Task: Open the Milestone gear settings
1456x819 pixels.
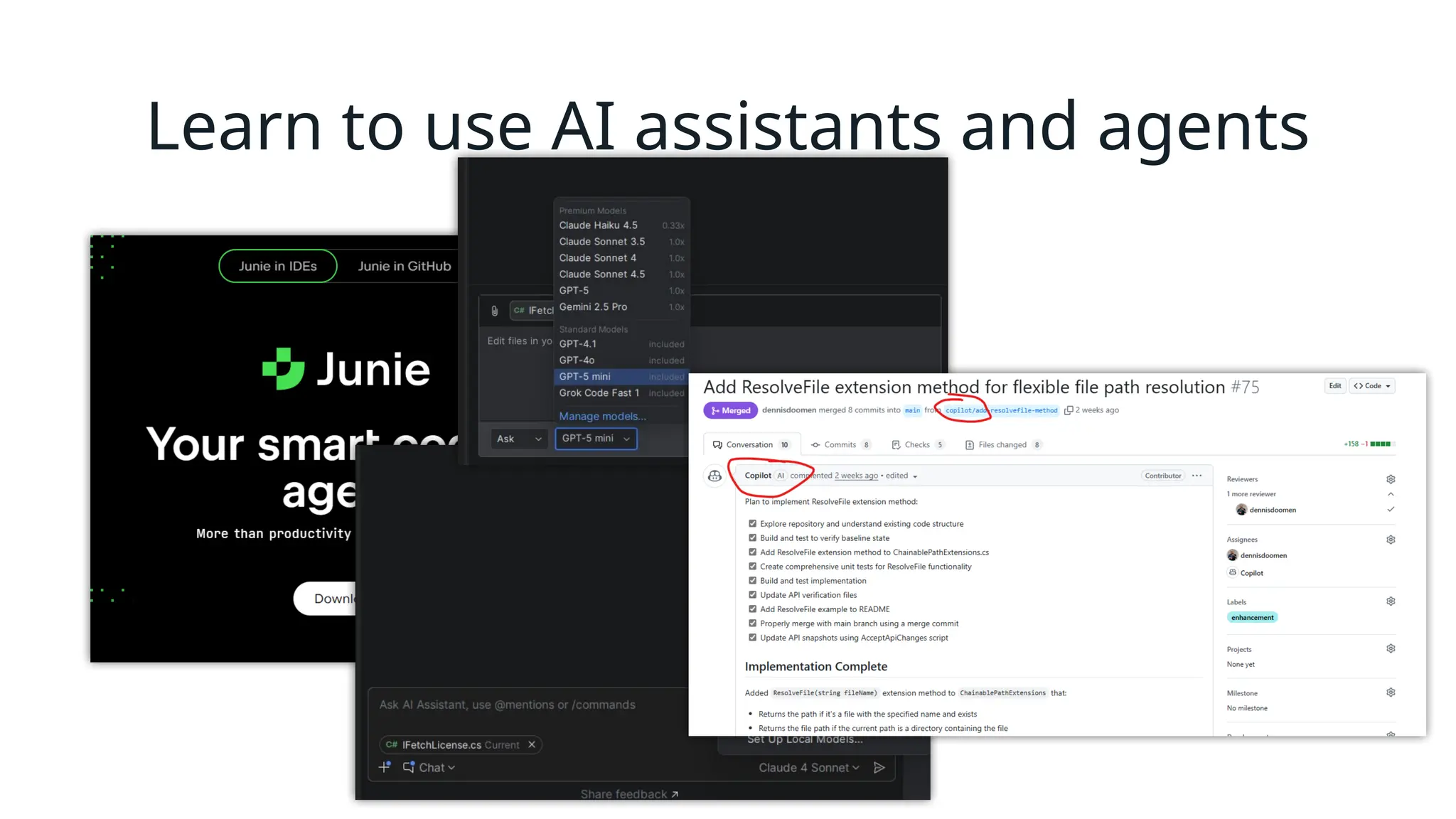Action: click(1391, 692)
